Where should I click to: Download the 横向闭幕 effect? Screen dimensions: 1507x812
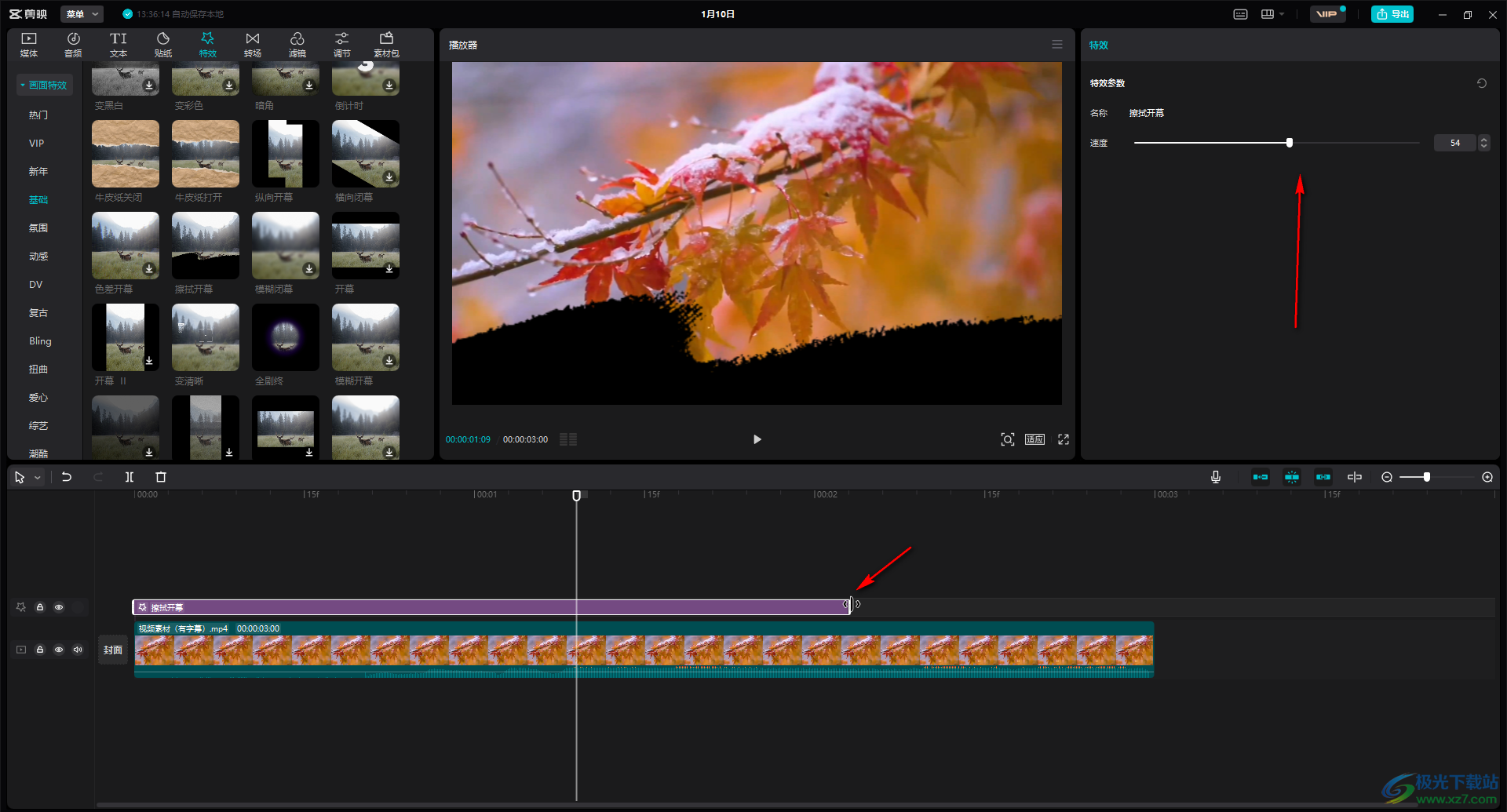click(389, 177)
